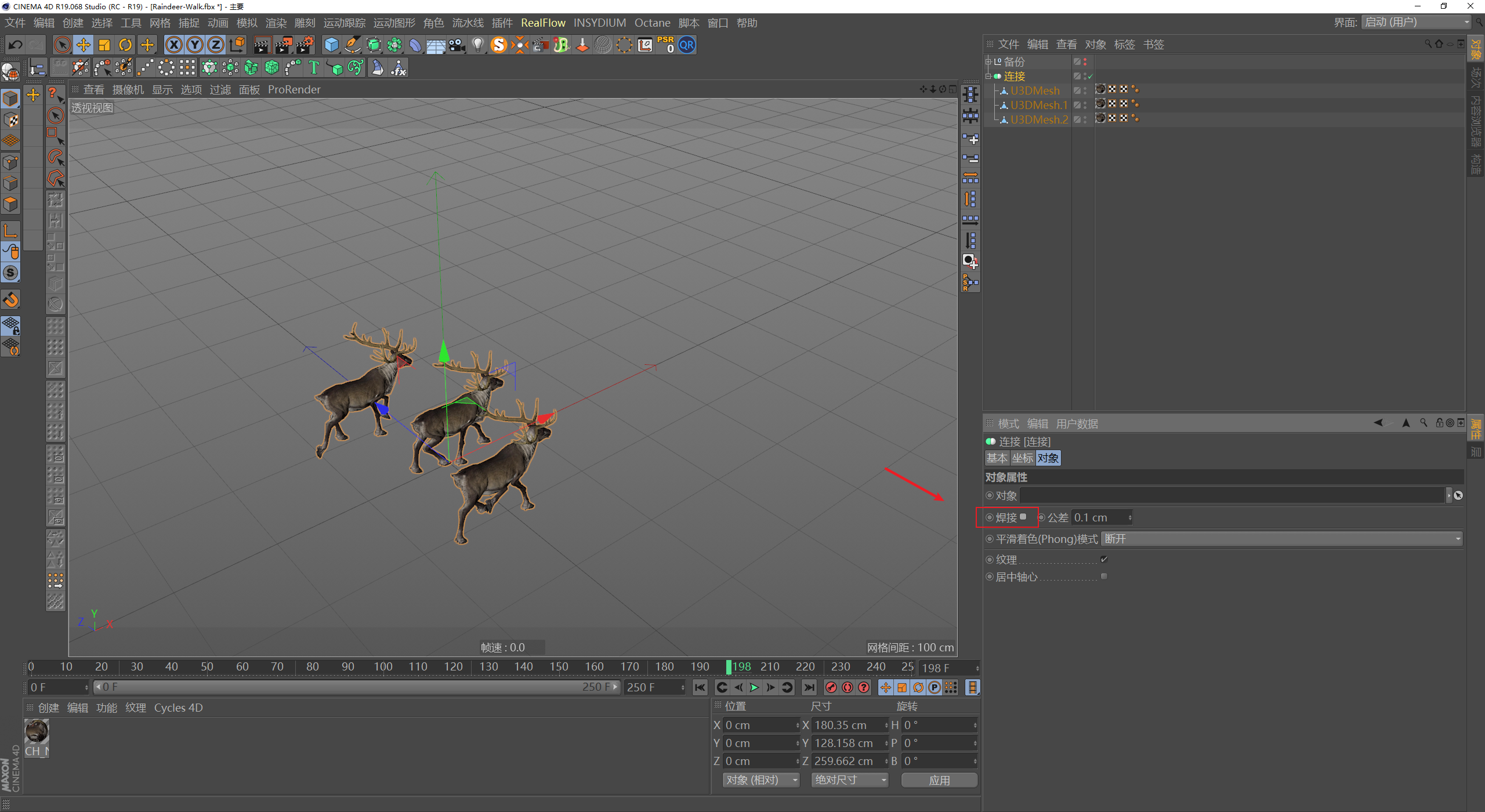Open the 绝对尺寸 size mode dropdown
Screen dimensions: 1485x812
pyautogui.click(x=850, y=780)
